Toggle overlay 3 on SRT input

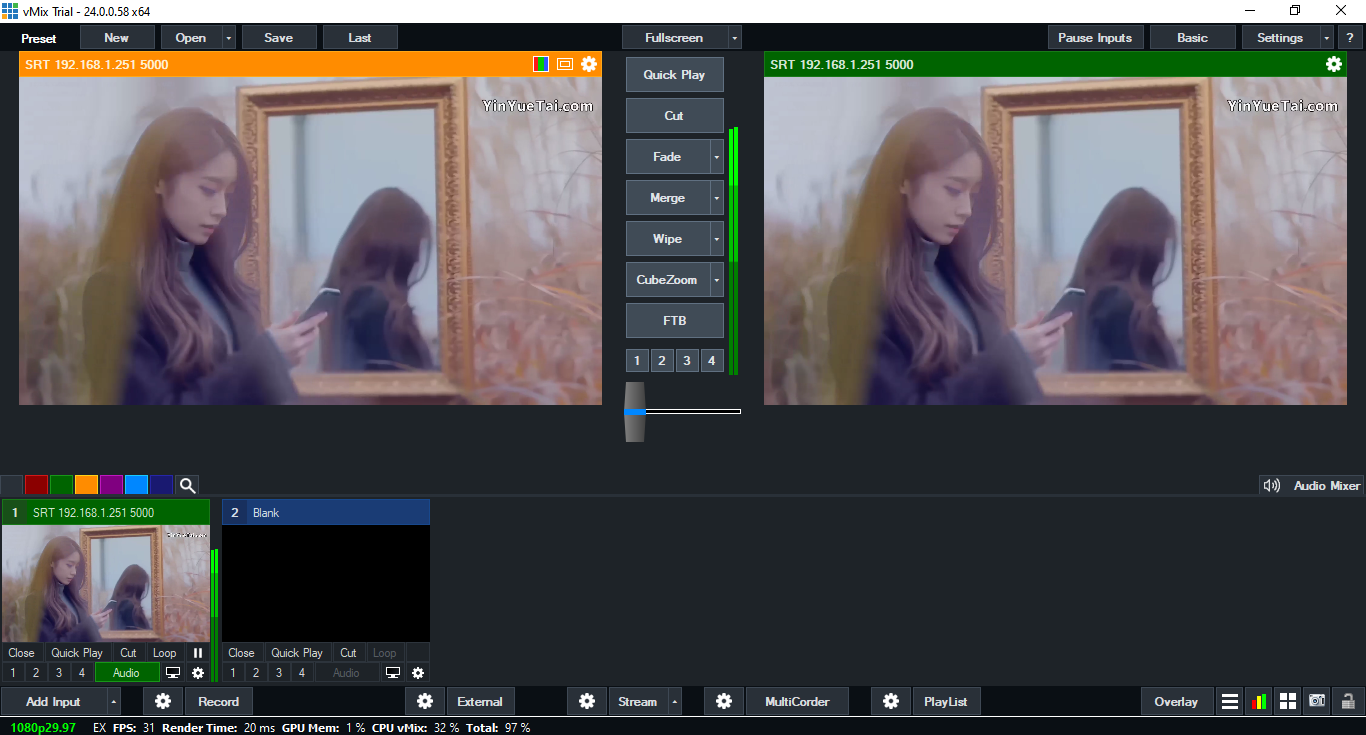pos(59,673)
